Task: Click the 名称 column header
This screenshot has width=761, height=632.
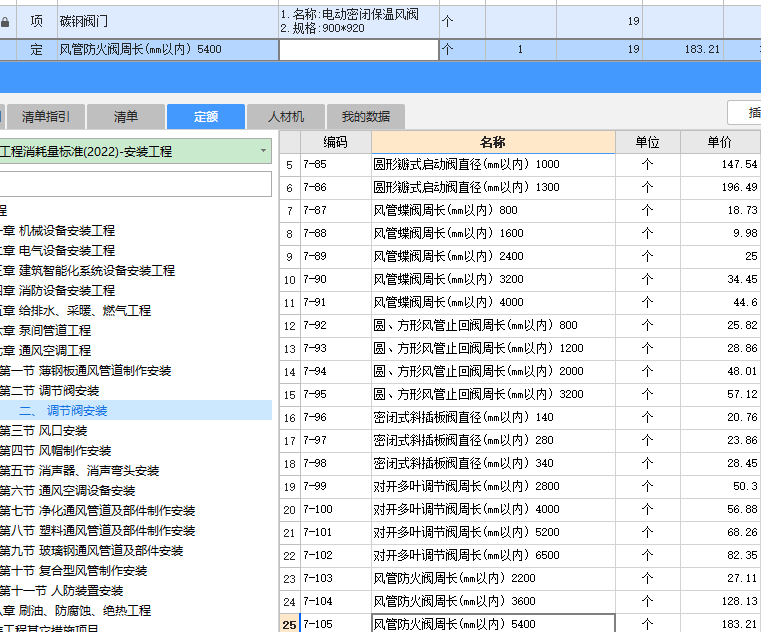Action: click(x=493, y=142)
